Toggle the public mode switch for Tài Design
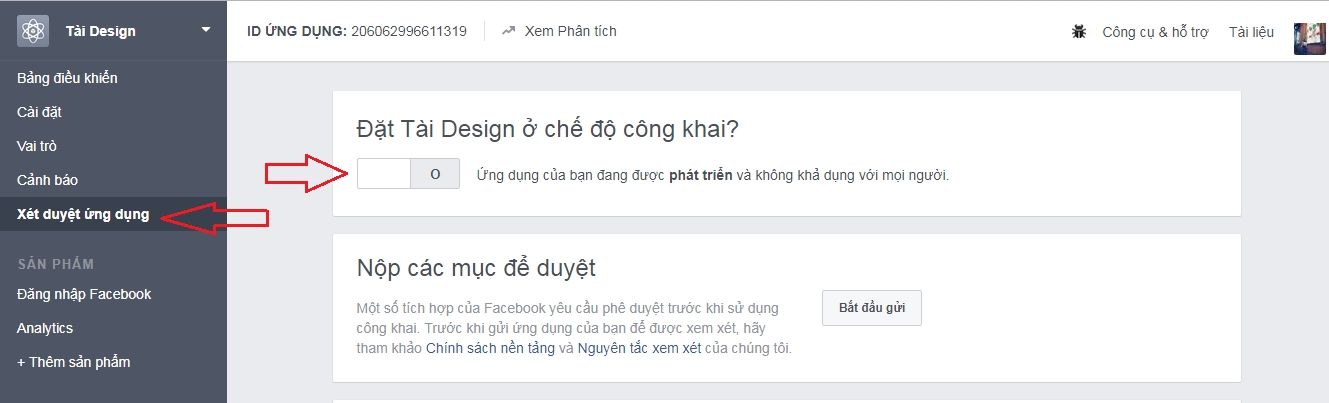The image size is (1329, 403). (x=408, y=173)
